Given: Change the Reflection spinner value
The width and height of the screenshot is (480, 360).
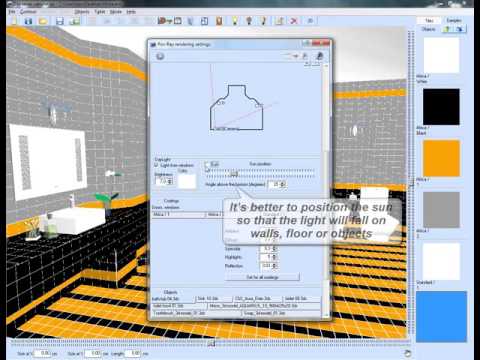Looking at the screenshot, I should (x=275, y=266).
